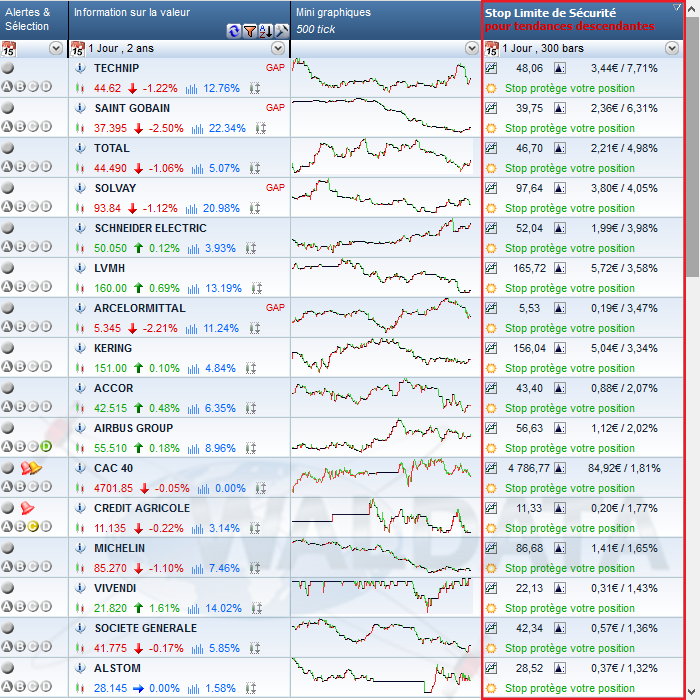The height and width of the screenshot is (700, 700).
Task: Click the GAP label on TECHNIP row
Action: click(x=275, y=68)
